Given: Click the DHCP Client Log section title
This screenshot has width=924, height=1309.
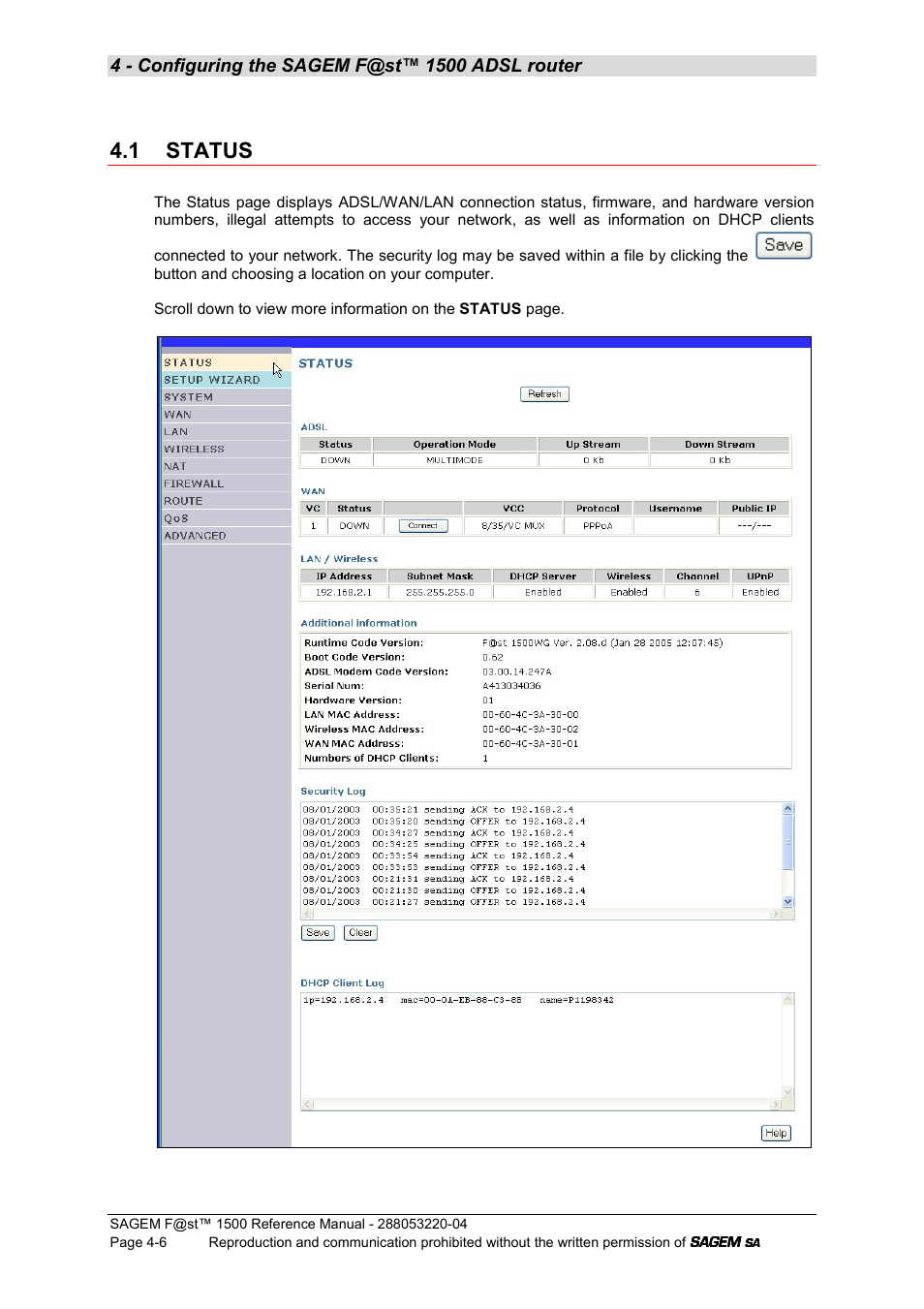Looking at the screenshot, I should pyautogui.click(x=342, y=982).
